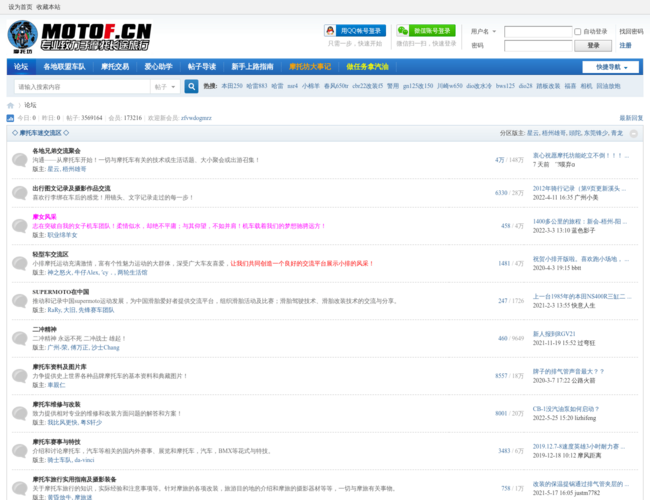Open the 摩托交易 navigation tab
Screen dimensions: 650x500
tap(114, 67)
